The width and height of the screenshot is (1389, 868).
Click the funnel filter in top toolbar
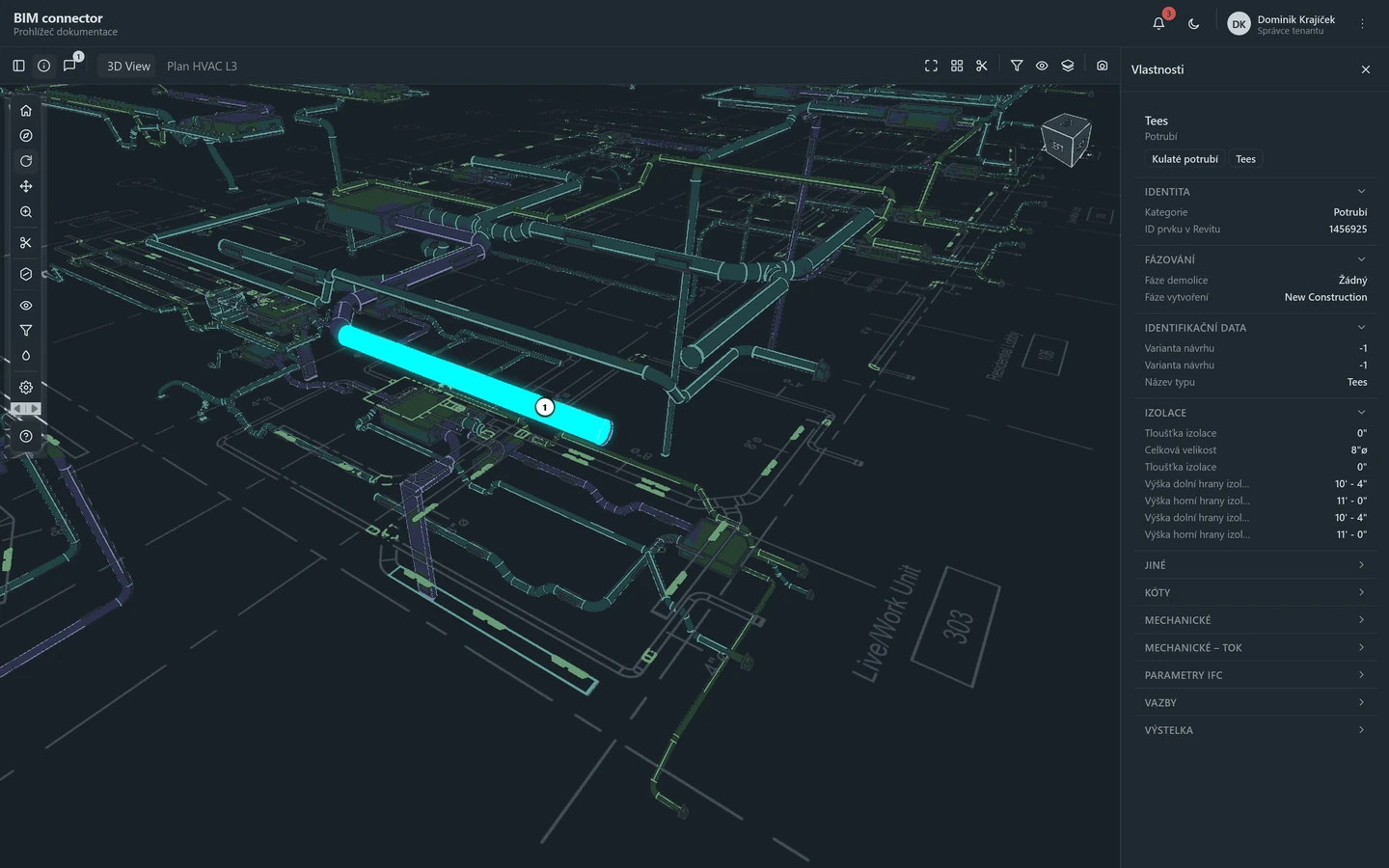[1017, 66]
